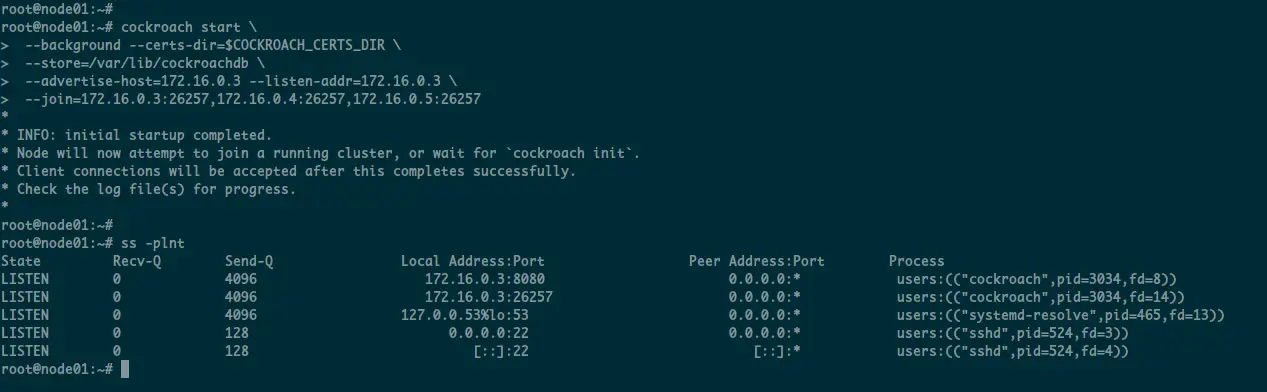The height and width of the screenshot is (392, 1267).
Task: Click the 'Send-Q' column header
Action: [249, 261]
